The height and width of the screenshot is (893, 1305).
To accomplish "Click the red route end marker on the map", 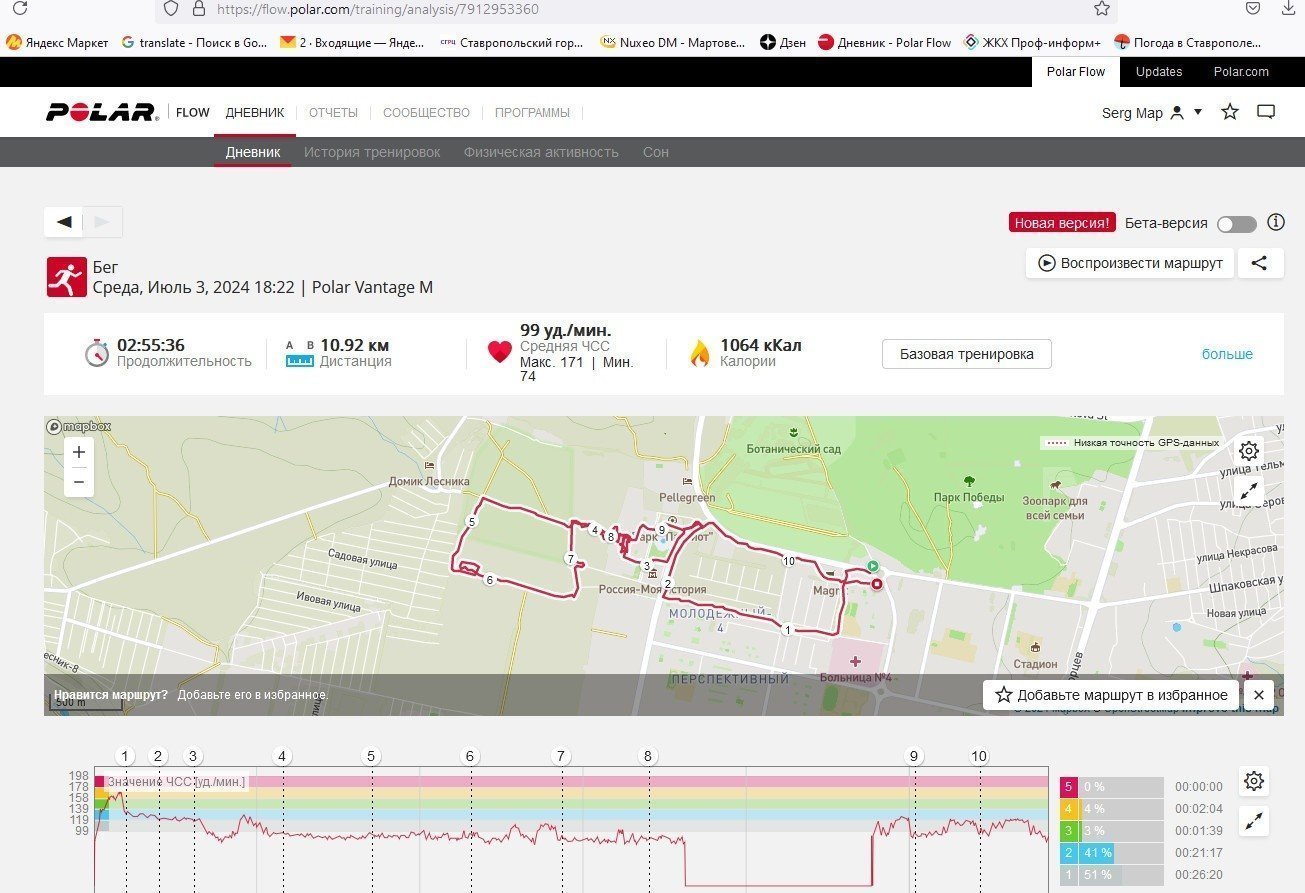I will [877, 584].
